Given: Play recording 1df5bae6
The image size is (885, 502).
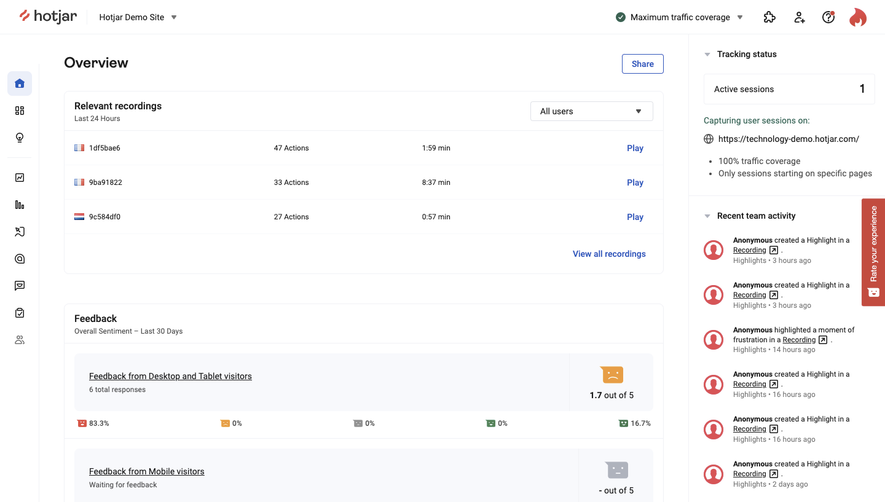Looking at the screenshot, I should coord(635,148).
